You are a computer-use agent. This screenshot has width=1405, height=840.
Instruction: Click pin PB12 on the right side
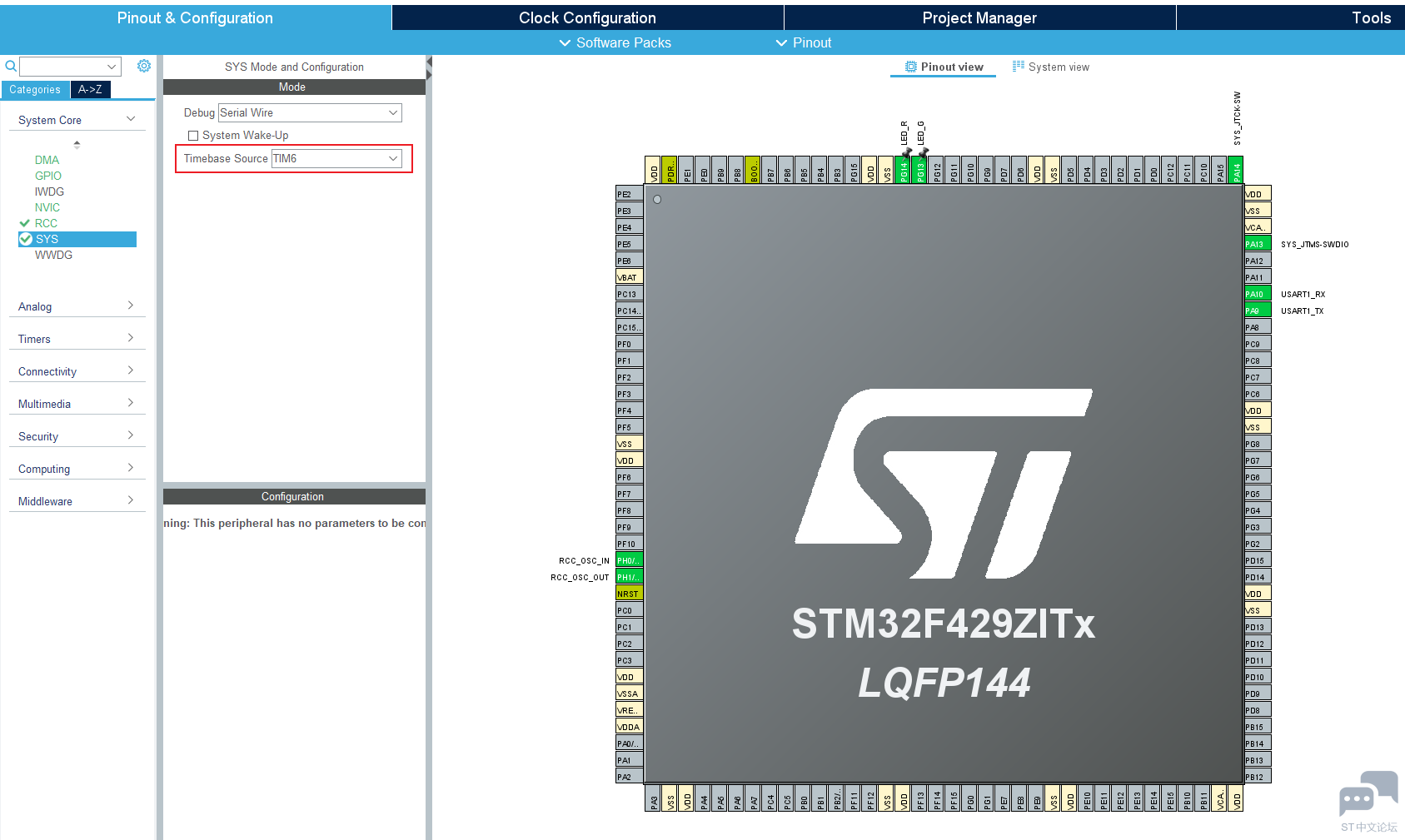[x=1258, y=777]
